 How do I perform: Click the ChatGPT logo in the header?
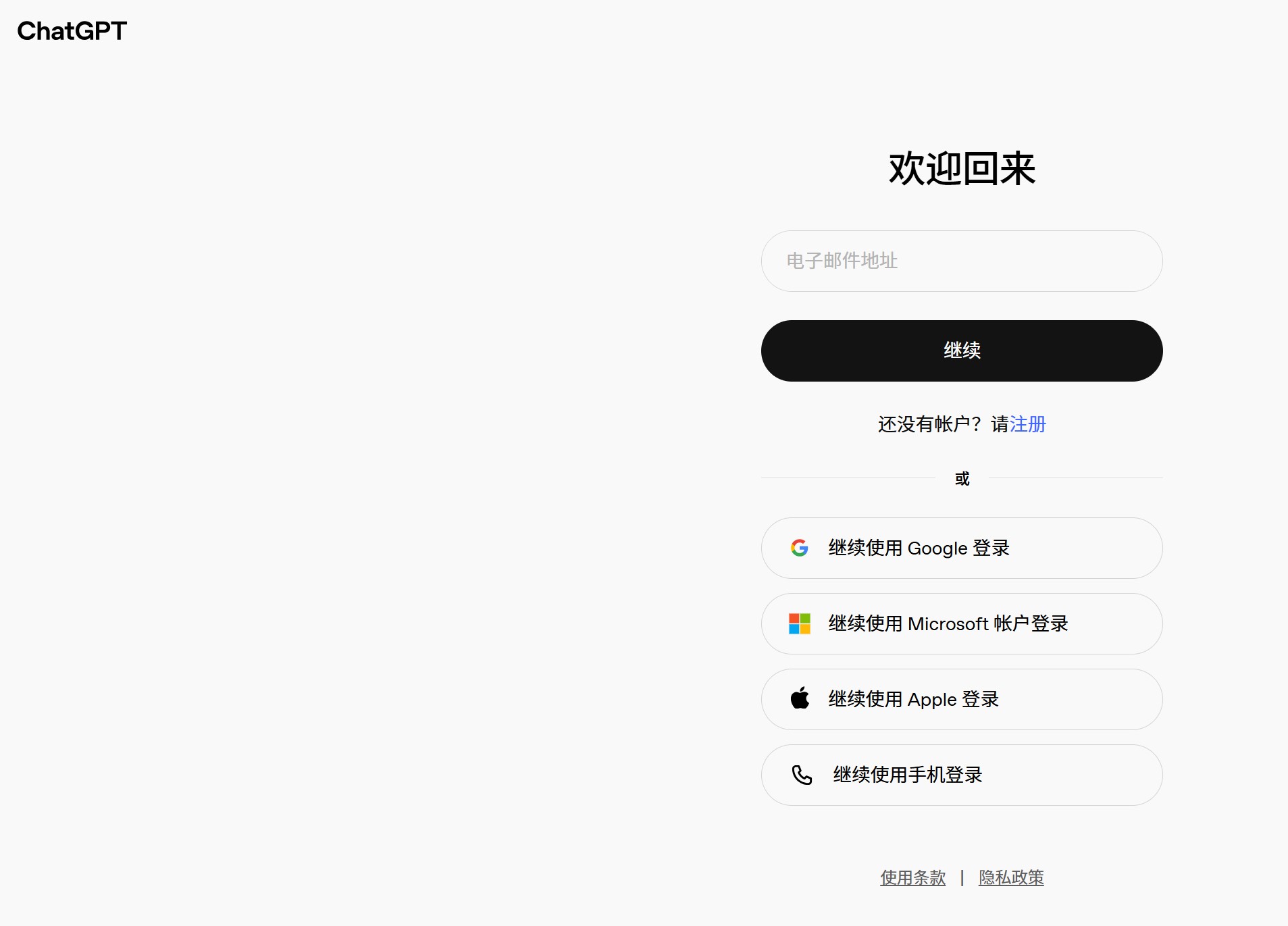tap(72, 31)
